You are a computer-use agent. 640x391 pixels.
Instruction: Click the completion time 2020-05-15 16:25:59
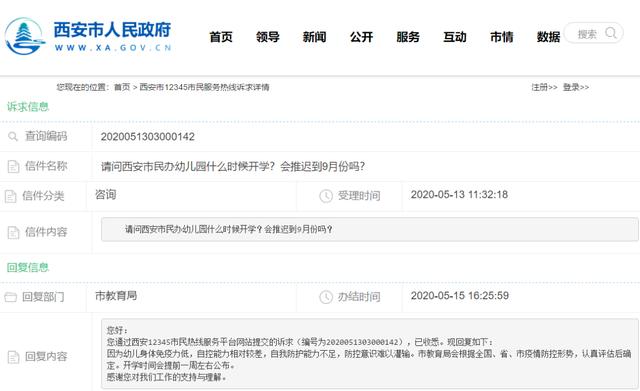pyautogui.click(x=460, y=295)
